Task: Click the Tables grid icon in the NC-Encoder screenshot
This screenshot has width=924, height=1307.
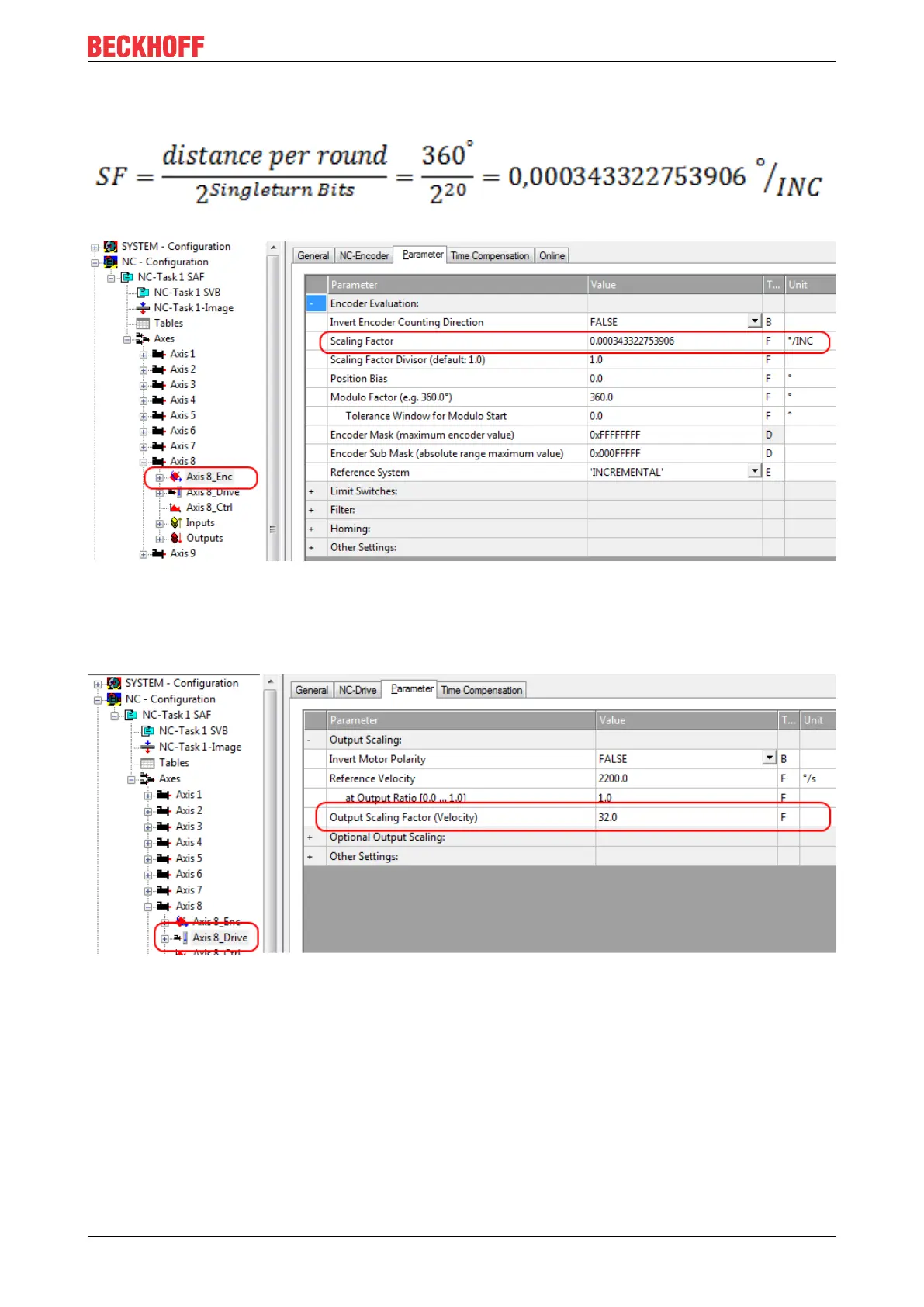Action: tap(143, 324)
